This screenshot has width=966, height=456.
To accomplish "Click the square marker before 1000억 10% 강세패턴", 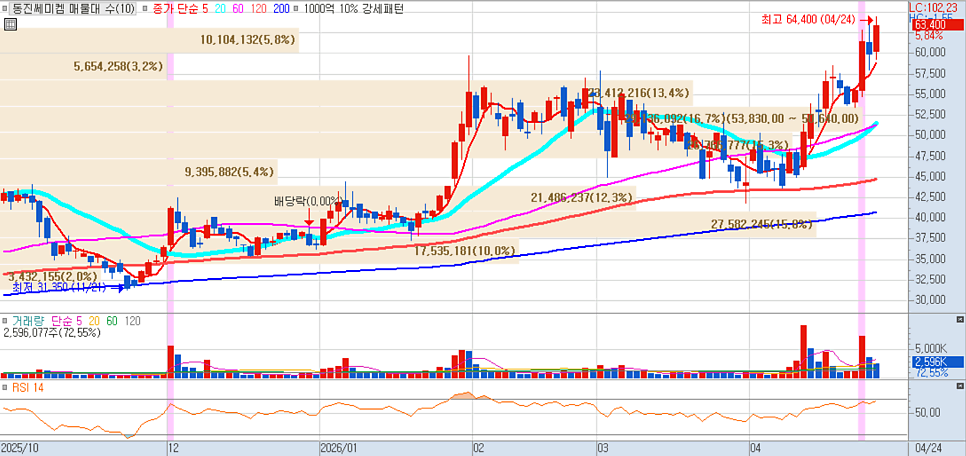I will [x=296, y=10].
